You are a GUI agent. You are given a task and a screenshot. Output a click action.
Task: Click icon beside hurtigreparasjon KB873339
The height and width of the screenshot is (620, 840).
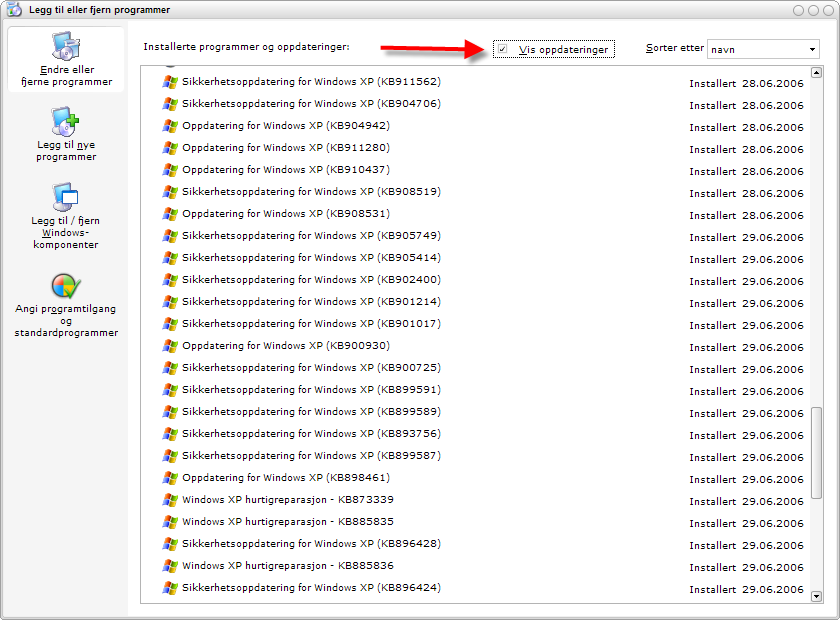pos(170,500)
